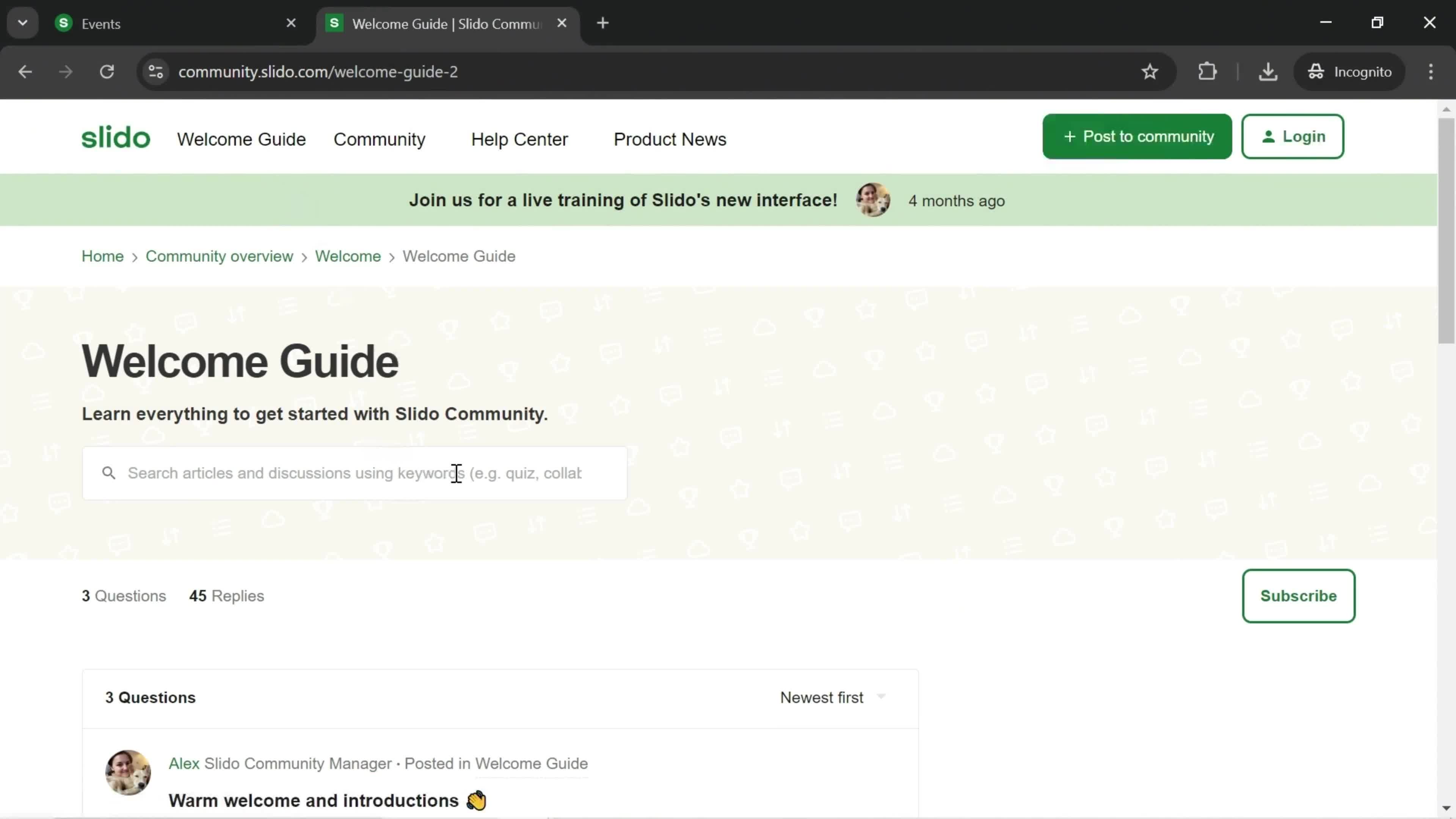Click the page refresh icon
The image size is (1456, 819).
pyautogui.click(x=107, y=71)
